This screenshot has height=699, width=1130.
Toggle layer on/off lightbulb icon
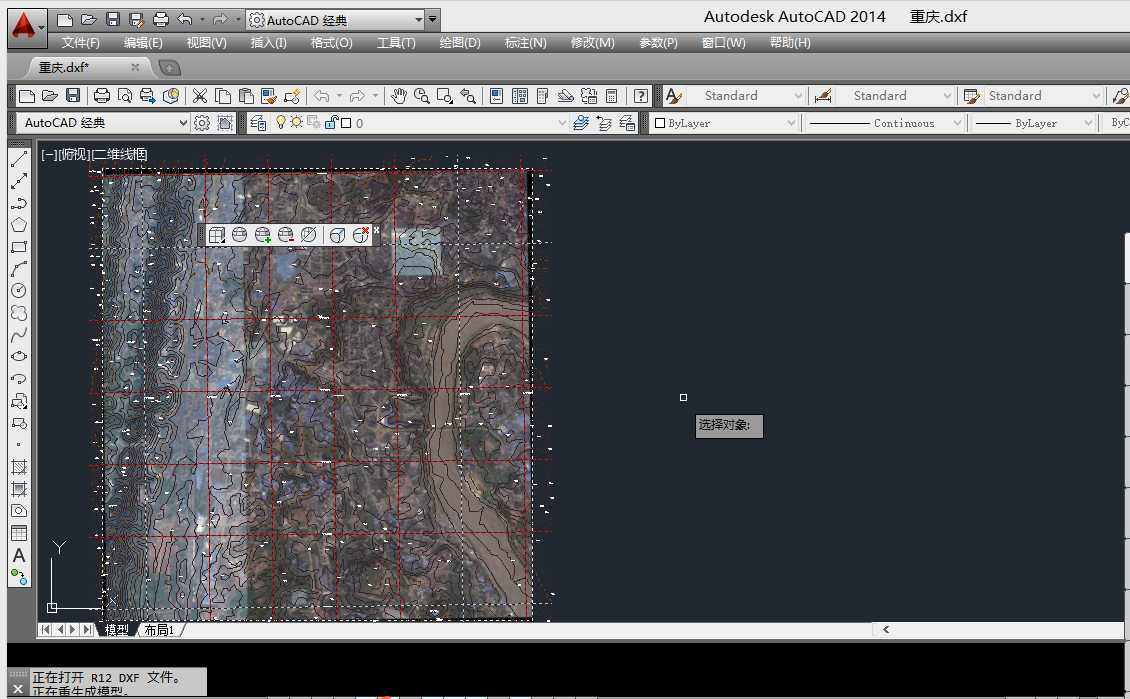[281, 123]
